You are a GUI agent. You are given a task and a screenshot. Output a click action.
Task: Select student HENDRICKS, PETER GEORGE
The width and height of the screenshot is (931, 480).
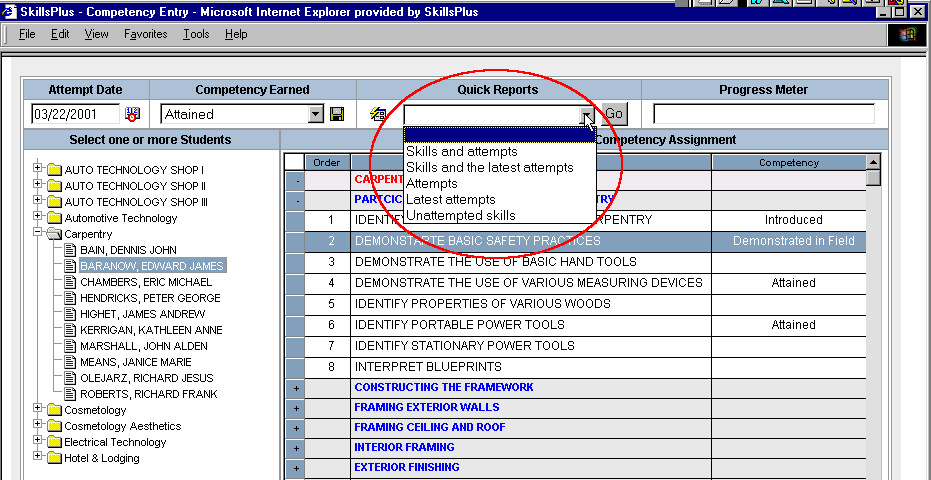click(x=150, y=298)
